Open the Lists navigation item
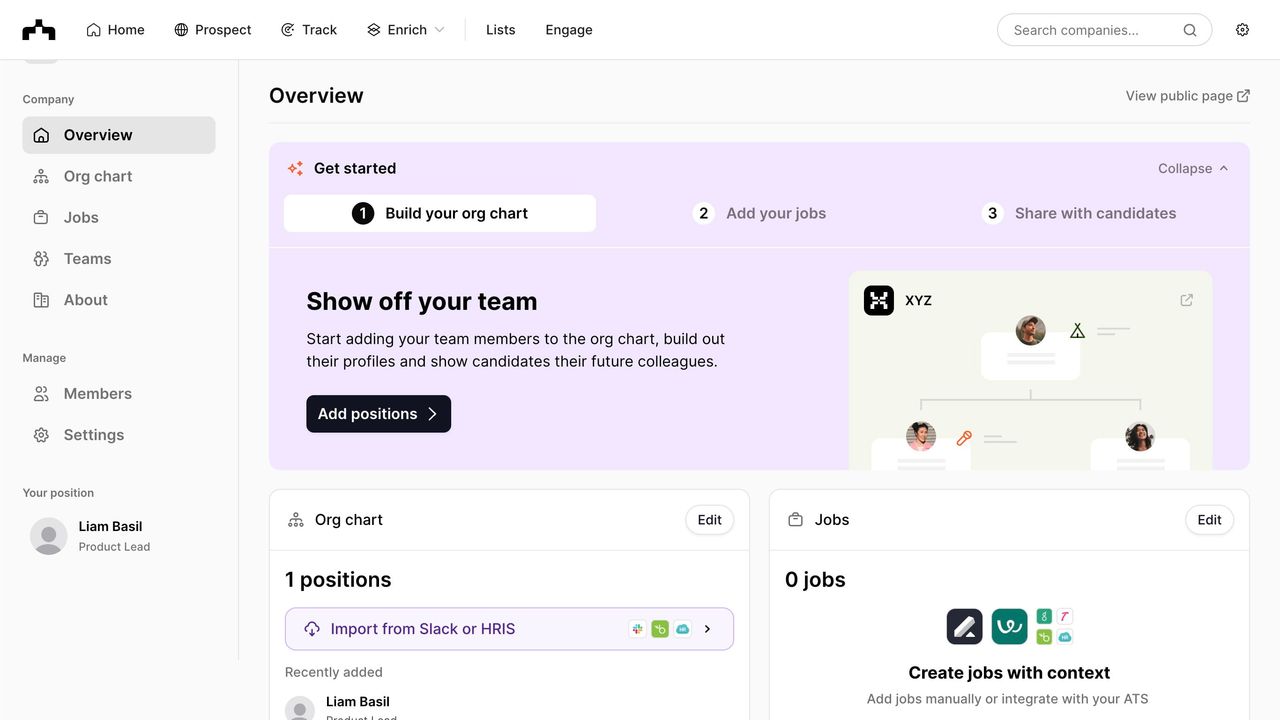The image size is (1280, 720). coord(500,30)
